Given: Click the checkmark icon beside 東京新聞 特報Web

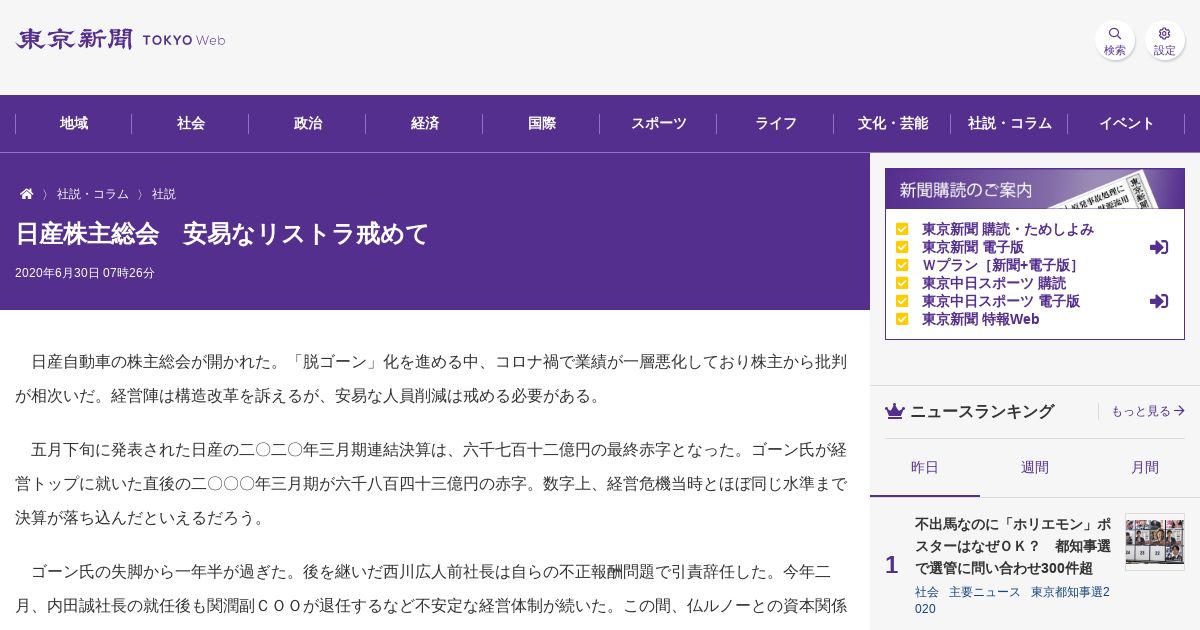Looking at the screenshot, I should (902, 319).
